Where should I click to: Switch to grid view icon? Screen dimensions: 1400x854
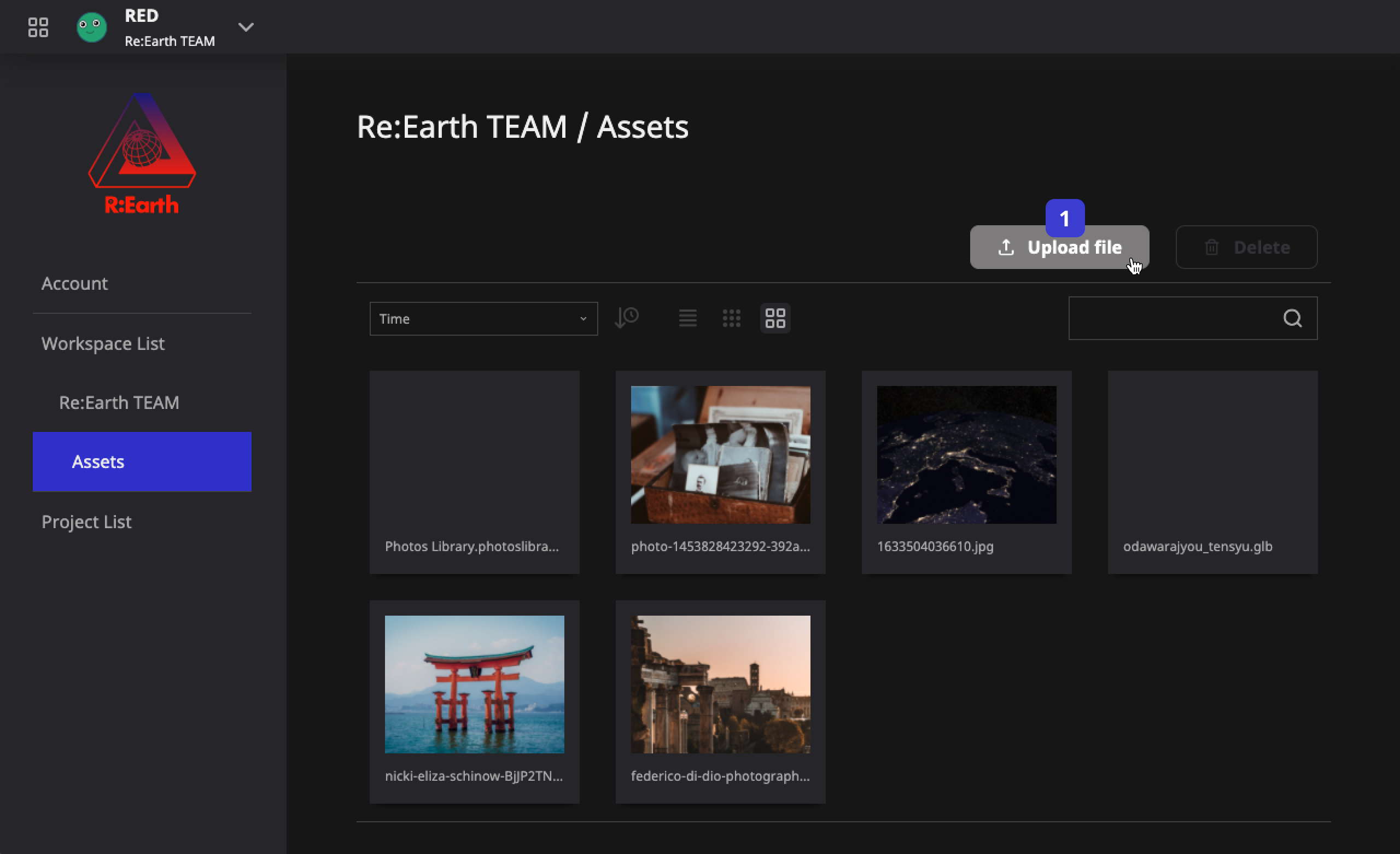pyautogui.click(x=731, y=318)
